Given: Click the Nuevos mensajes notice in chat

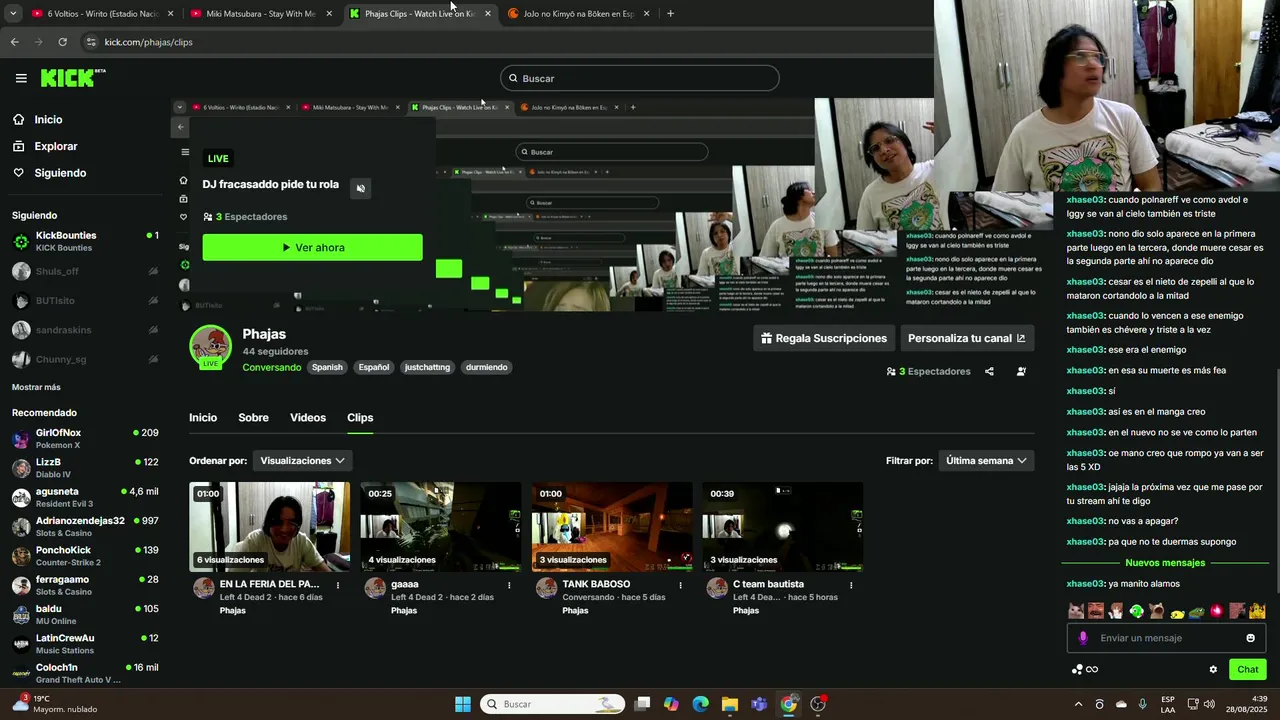Looking at the screenshot, I should point(1165,563).
